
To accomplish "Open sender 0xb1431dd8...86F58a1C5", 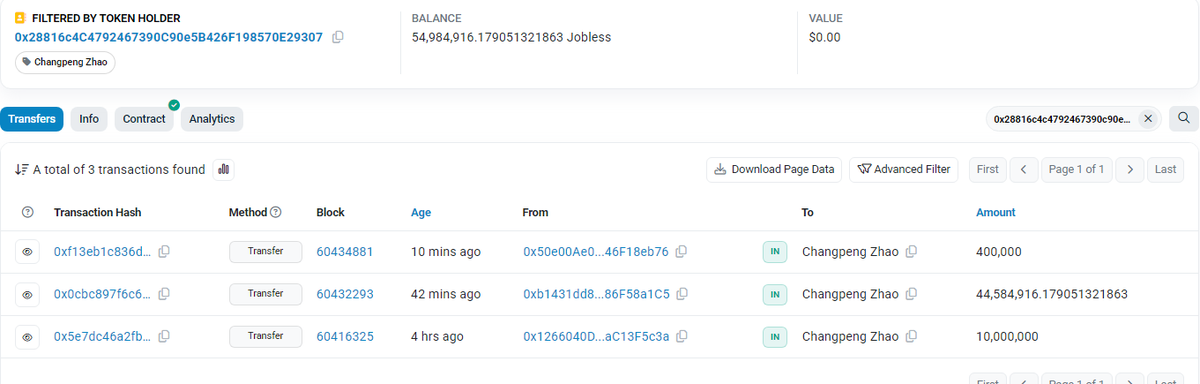I will coord(596,294).
